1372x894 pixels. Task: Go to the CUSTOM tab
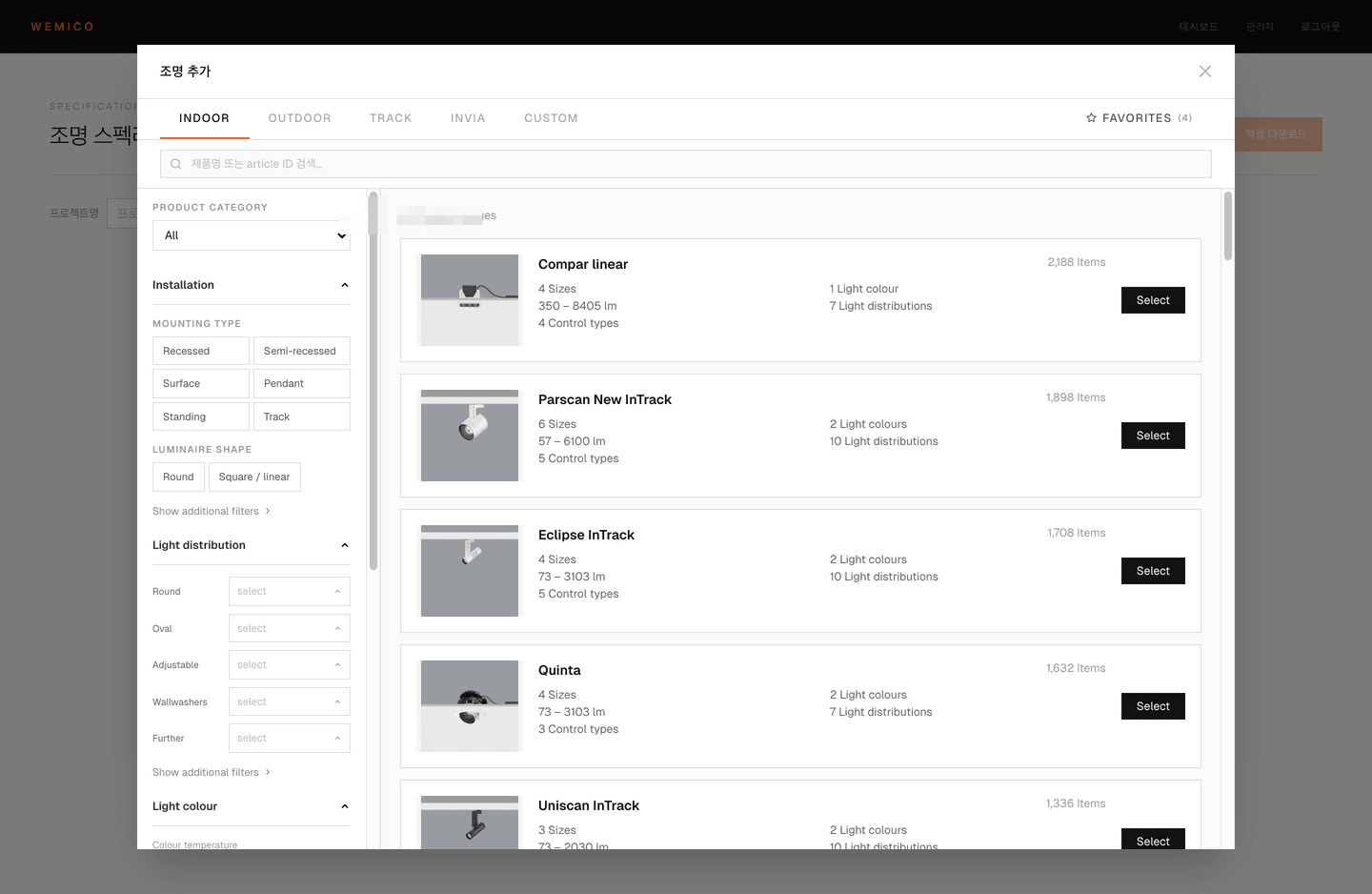[x=551, y=118]
